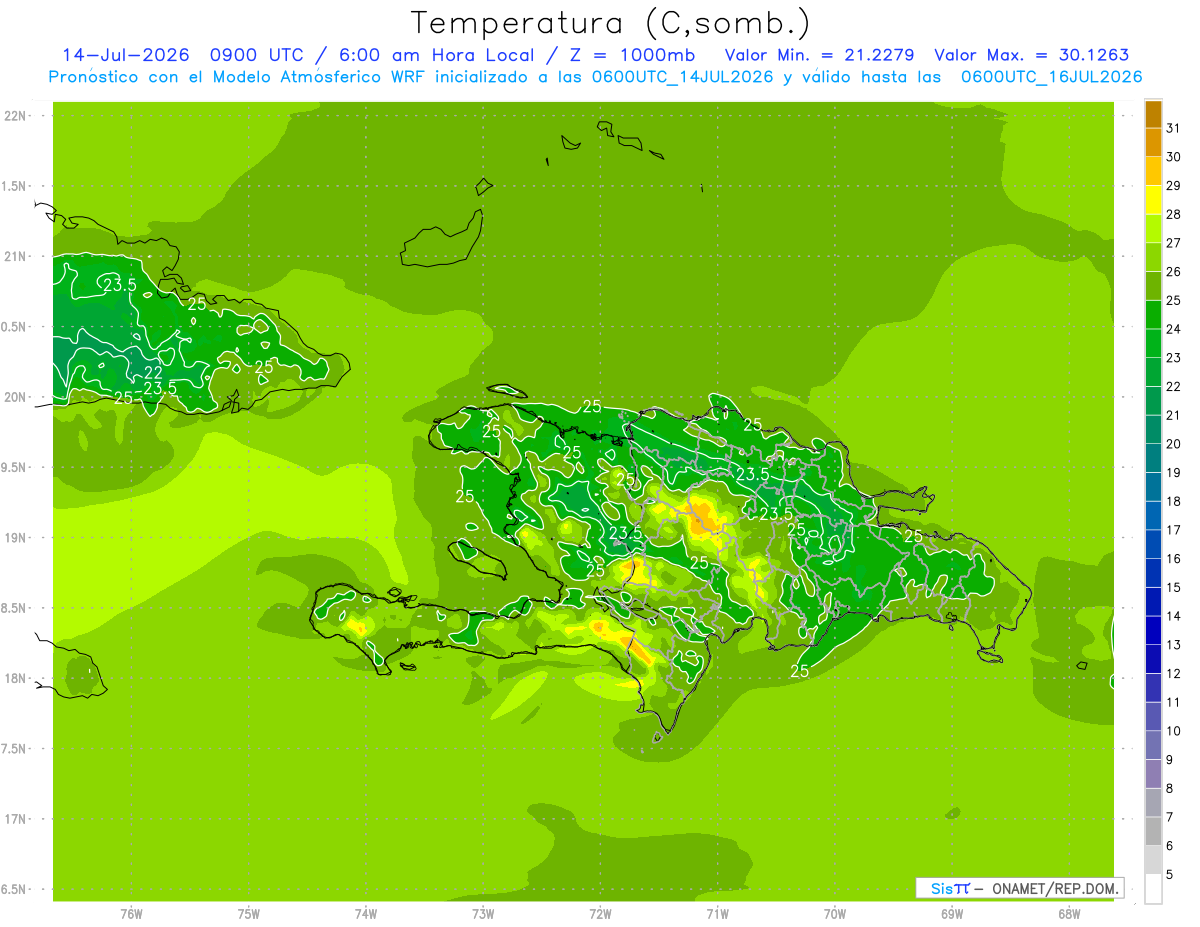The width and height of the screenshot is (1200, 927).
Task: Click the '30' legend scale label
Action: click(x=1174, y=157)
